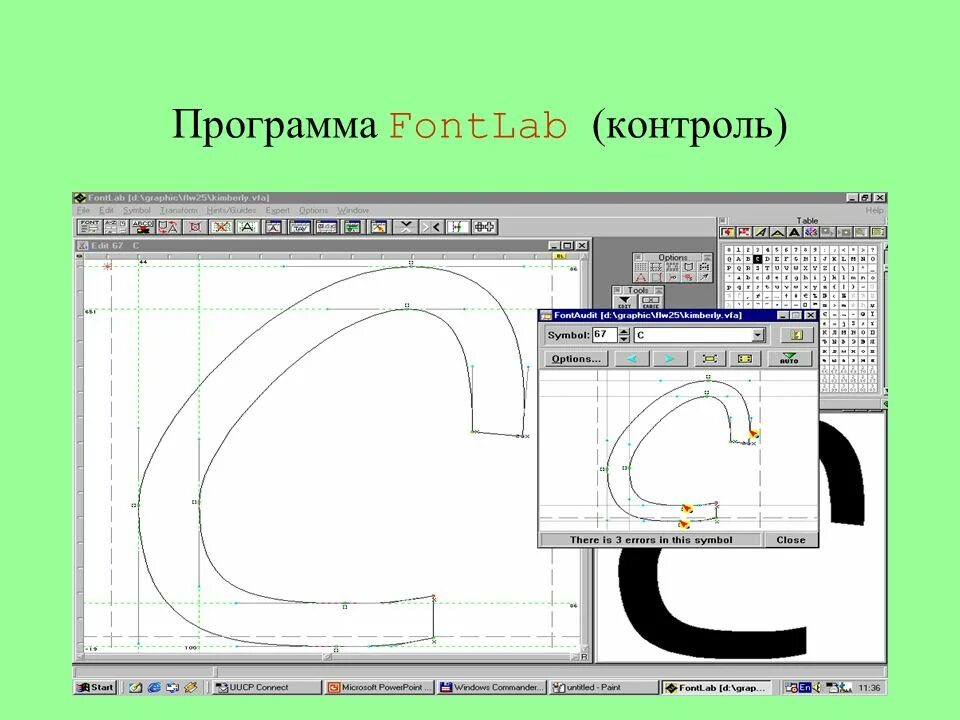Go to next error with right arrow
Screen dimensions: 960x720
669,359
